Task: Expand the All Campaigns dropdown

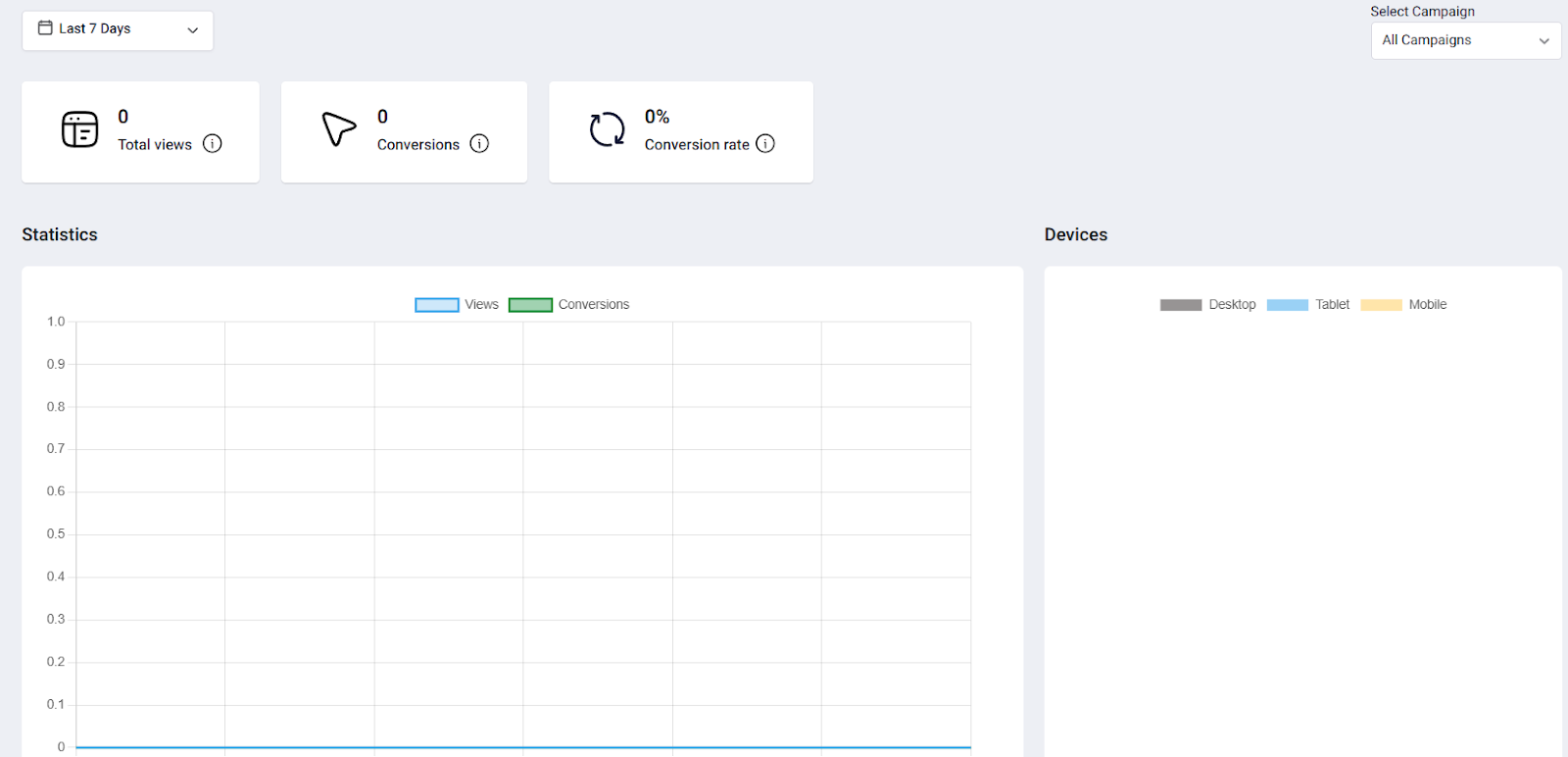Action: pos(1464,40)
